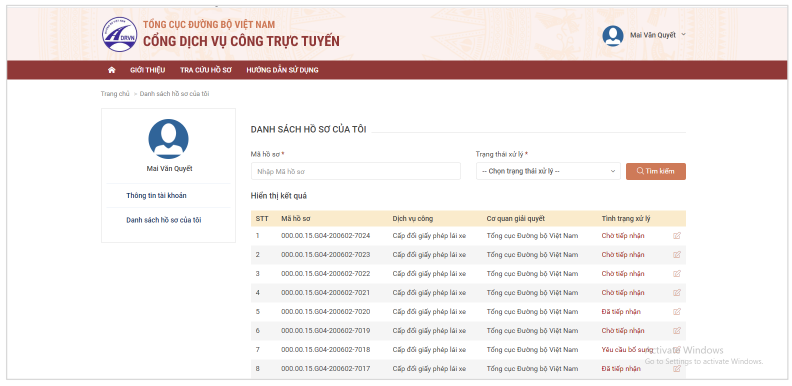Click the user avatar icon in the top-right header
Screen dimensions: 792x386
[x=613, y=36]
